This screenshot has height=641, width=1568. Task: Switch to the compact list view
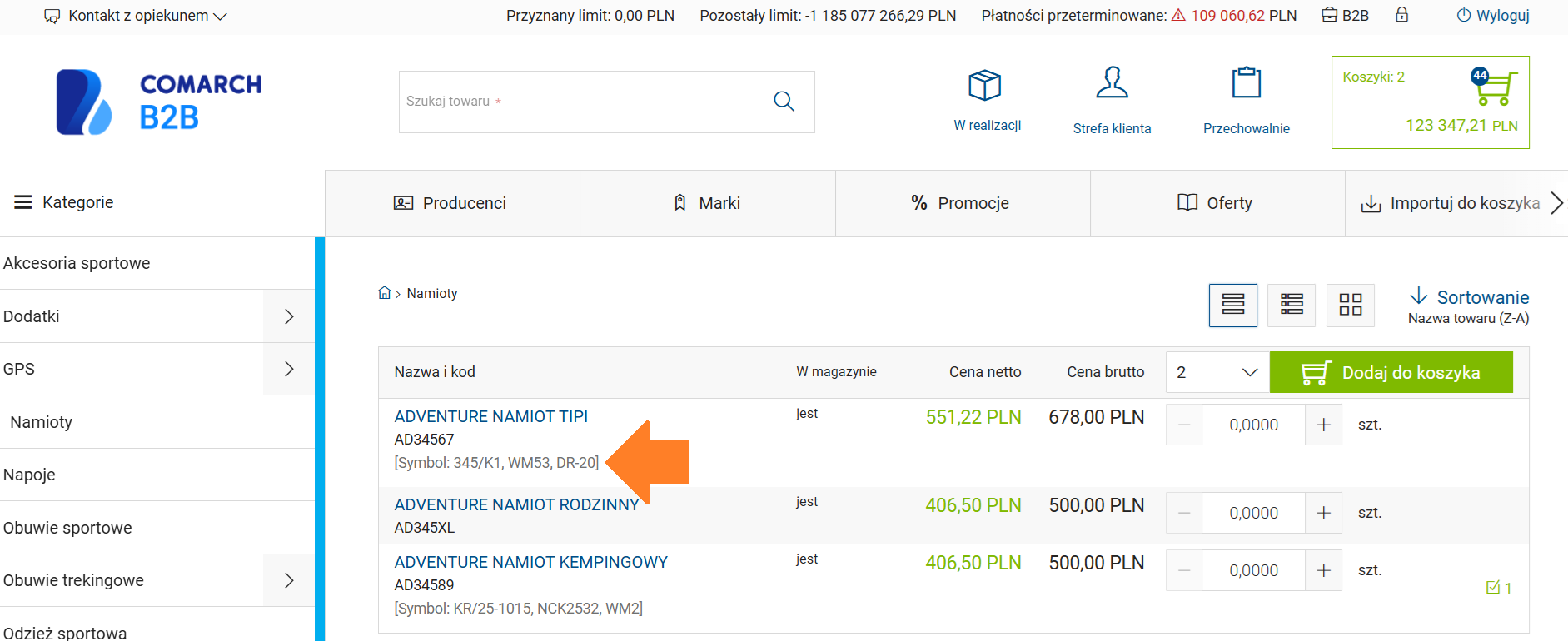pos(1292,305)
